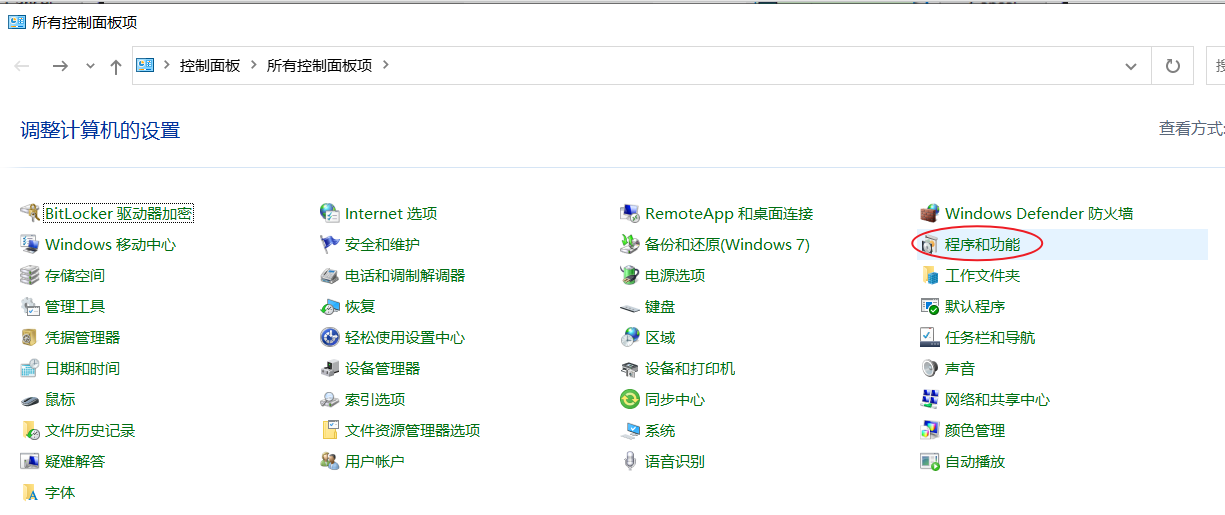
Task: Click the search box beside refresh
Action: coord(1215,66)
